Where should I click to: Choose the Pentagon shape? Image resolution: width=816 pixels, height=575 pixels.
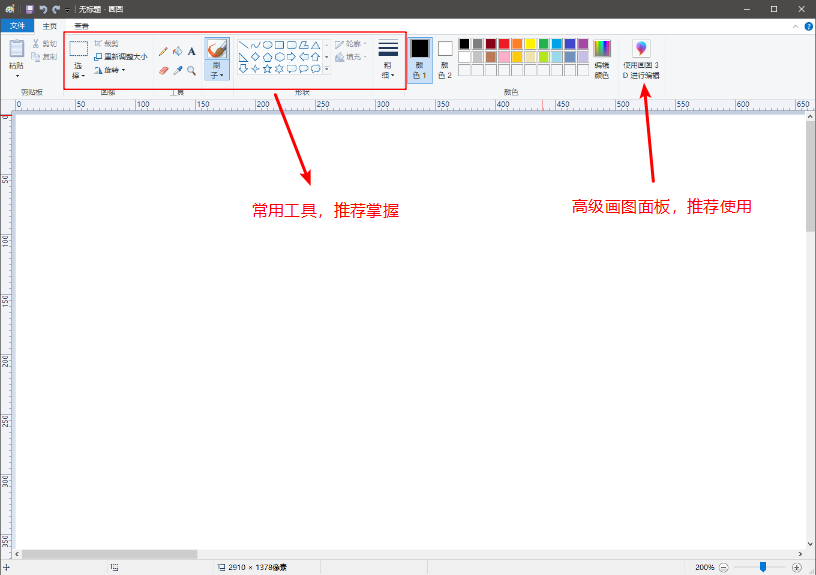click(267, 57)
